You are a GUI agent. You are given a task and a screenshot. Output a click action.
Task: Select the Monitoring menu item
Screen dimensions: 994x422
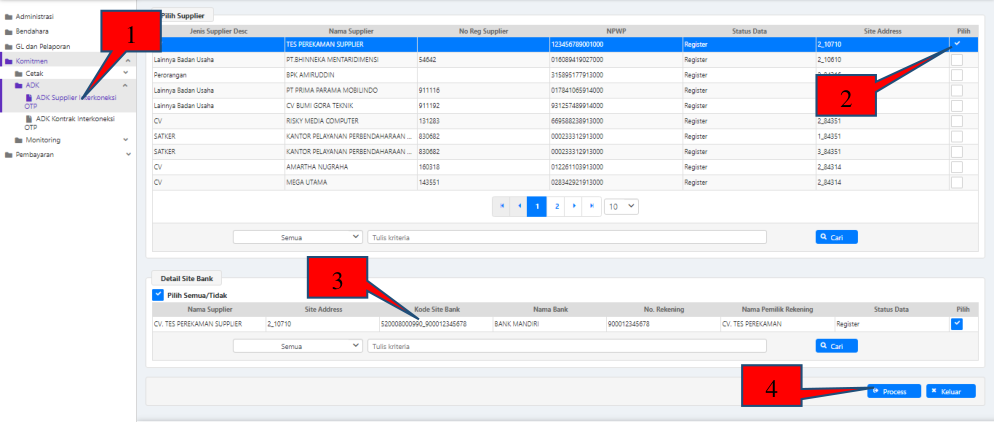click(x=56, y=140)
